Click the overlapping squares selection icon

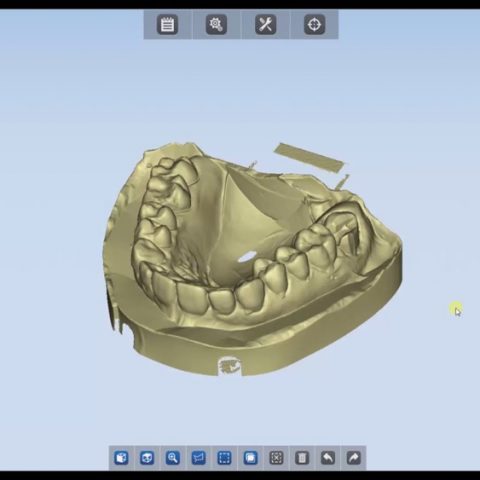point(250,458)
